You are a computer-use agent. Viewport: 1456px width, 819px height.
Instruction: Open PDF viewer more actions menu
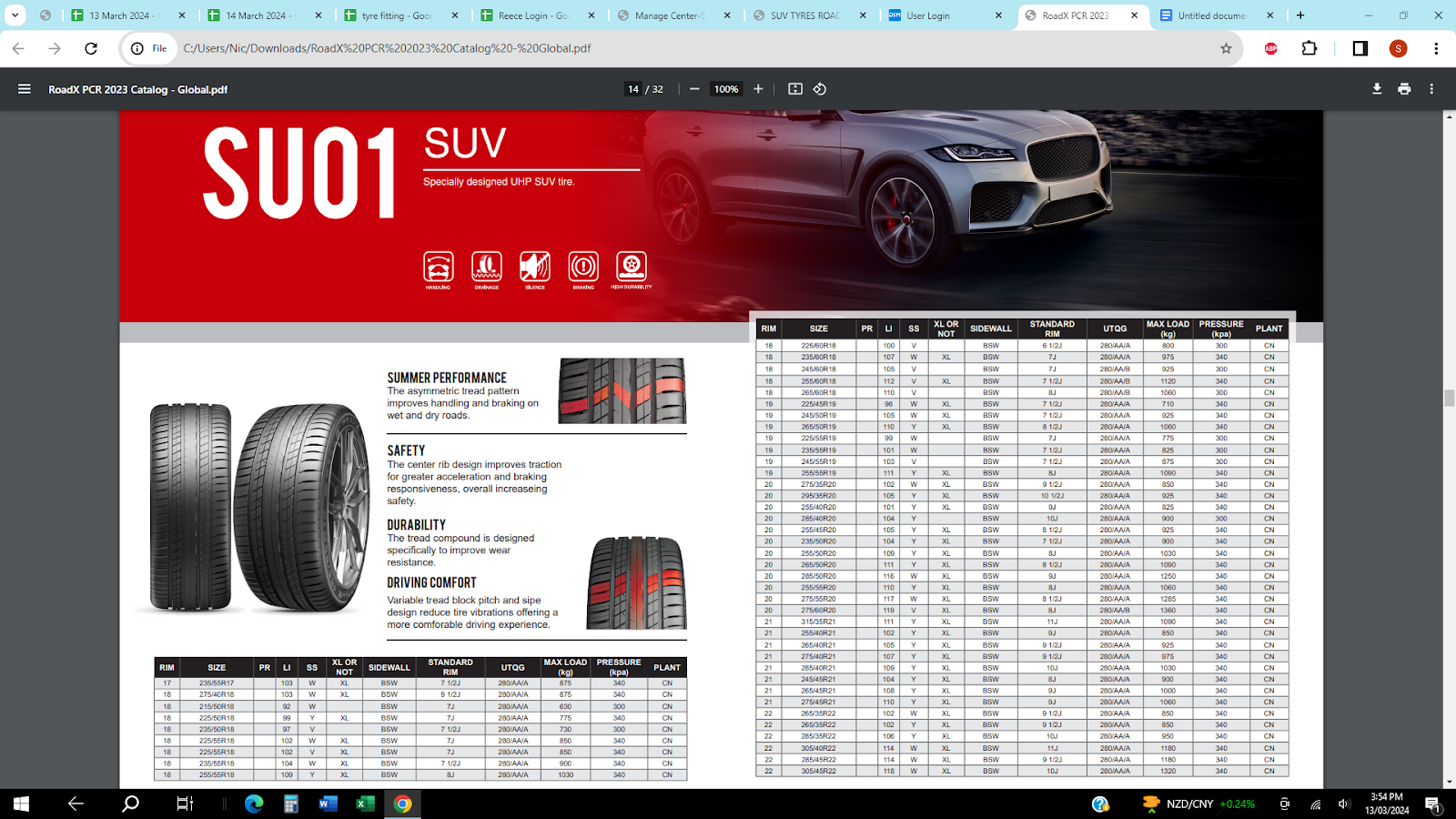tap(1431, 89)
